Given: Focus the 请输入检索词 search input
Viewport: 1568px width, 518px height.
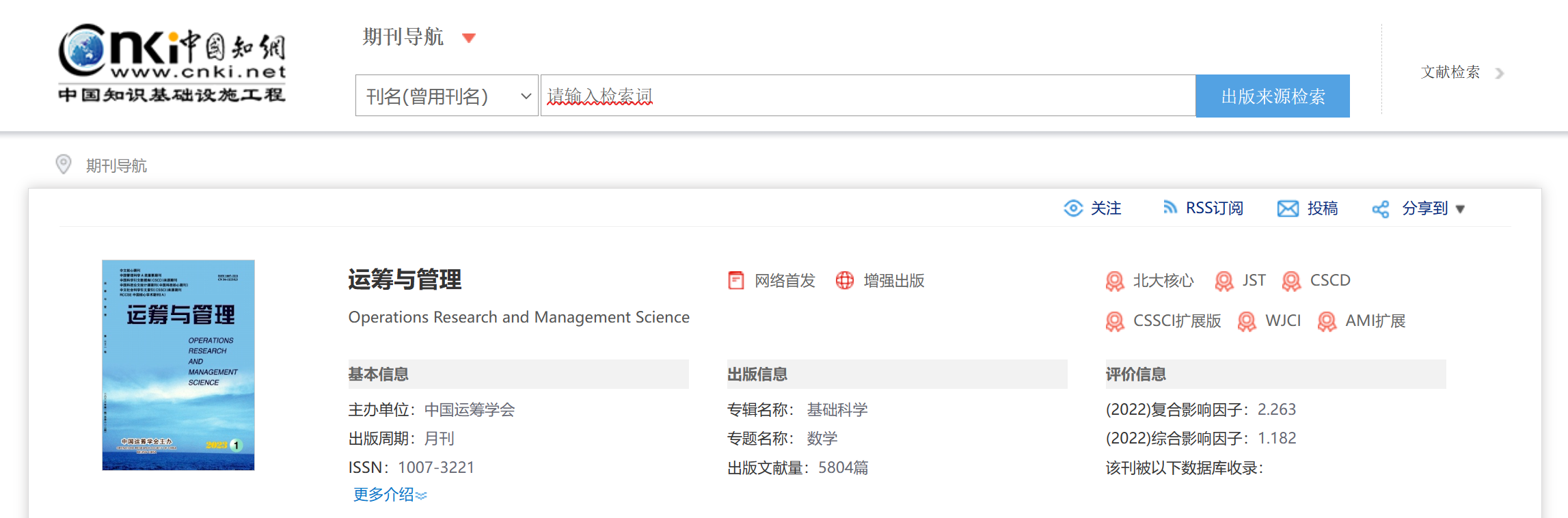Looking at the screenshot, I should (868, 96).
